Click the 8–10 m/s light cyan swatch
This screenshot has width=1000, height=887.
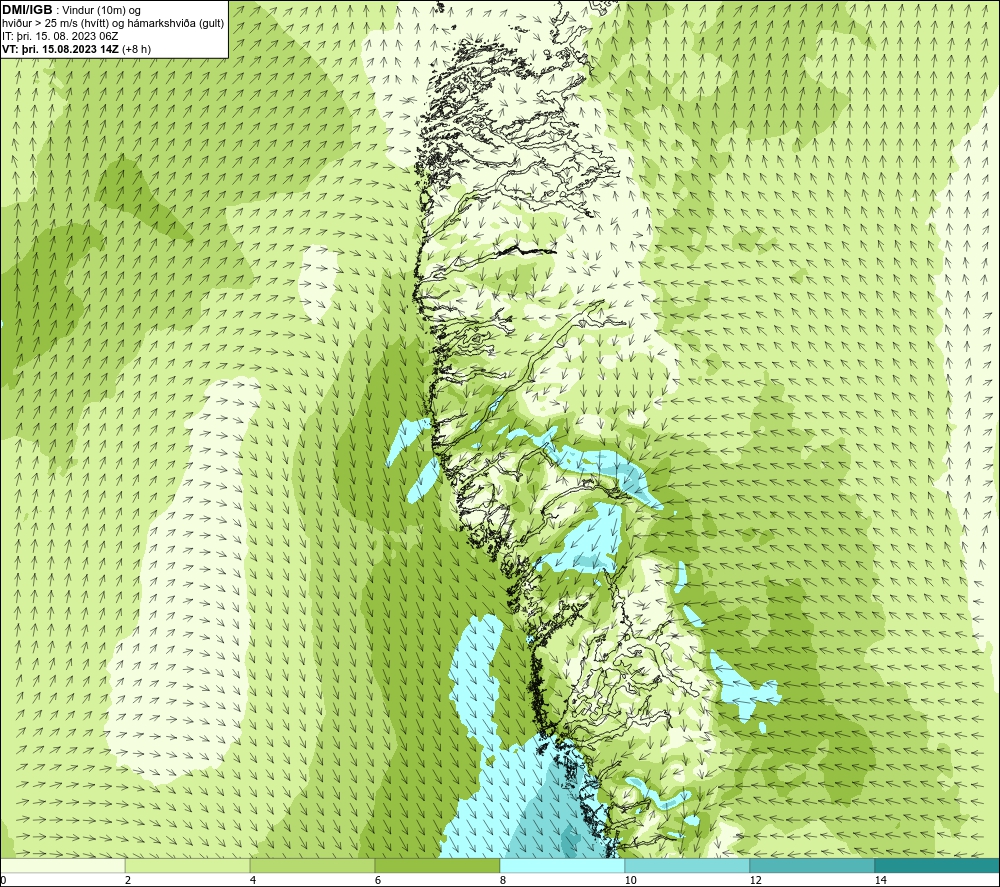coord(562,865)
